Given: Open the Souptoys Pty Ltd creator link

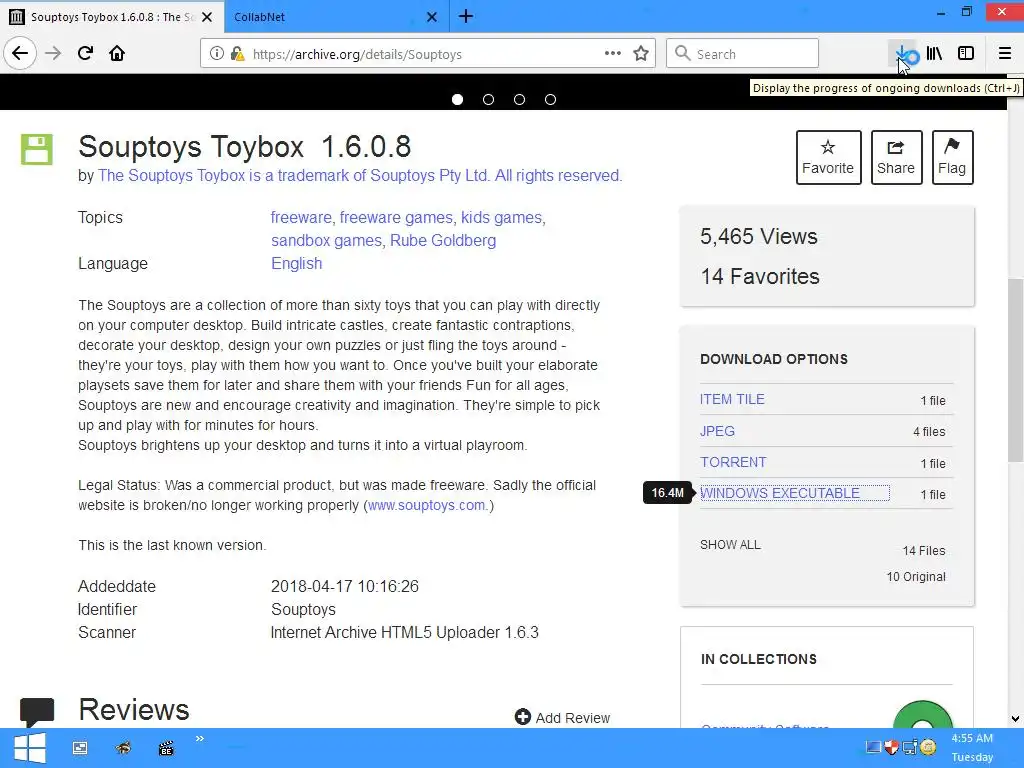Looking at the screenshot, I should tap(360, 176).
